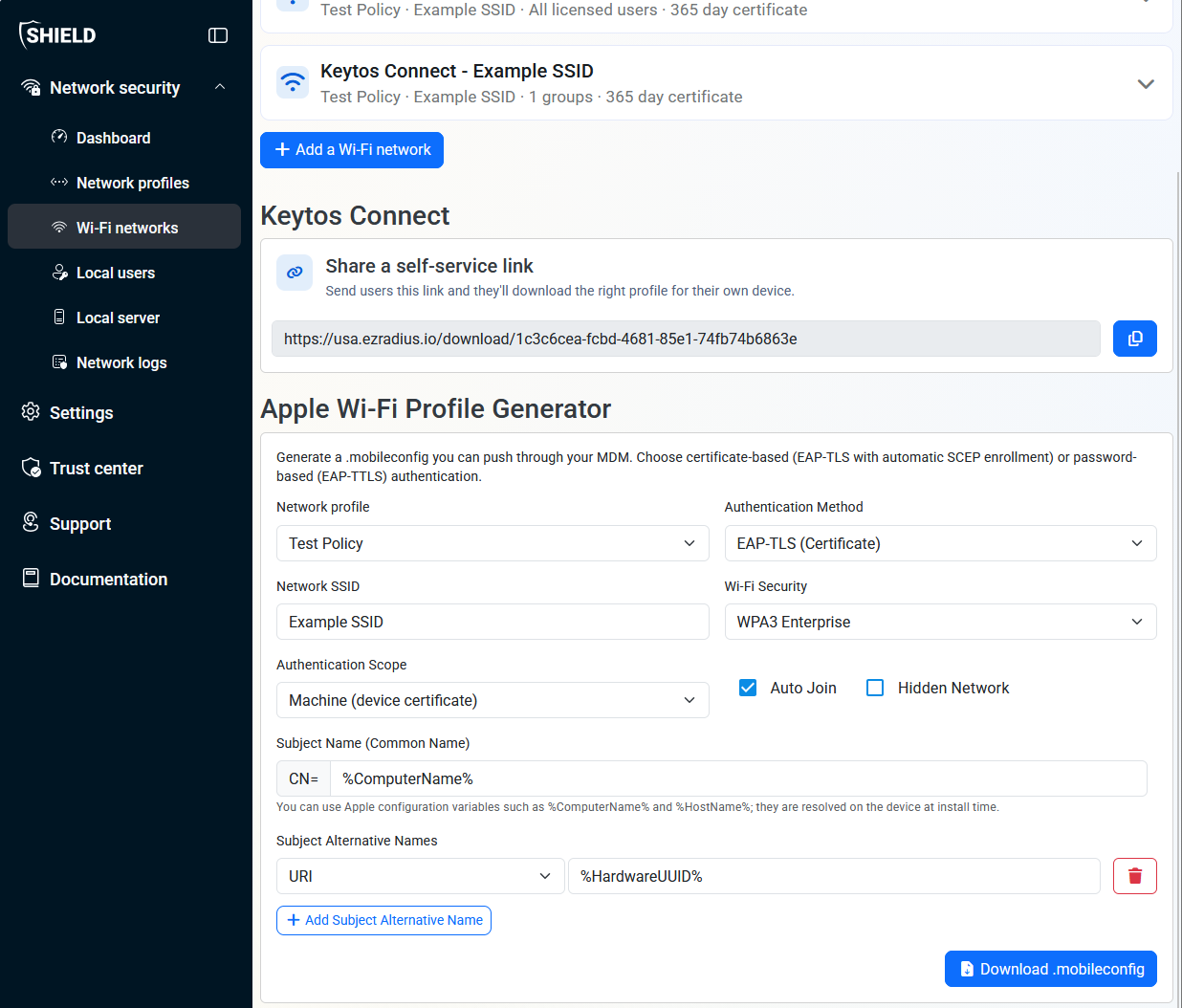Click the self-service link chain icon
The width and height of the screenshot is (1182, 1008).
point(295,273)
